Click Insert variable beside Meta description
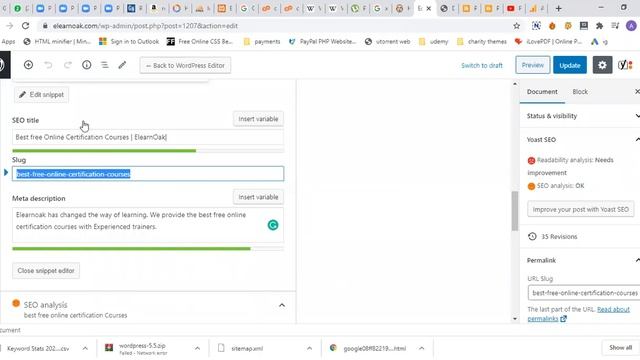Image resolution: width=640 pixels, height=360 pixels. 258,197
